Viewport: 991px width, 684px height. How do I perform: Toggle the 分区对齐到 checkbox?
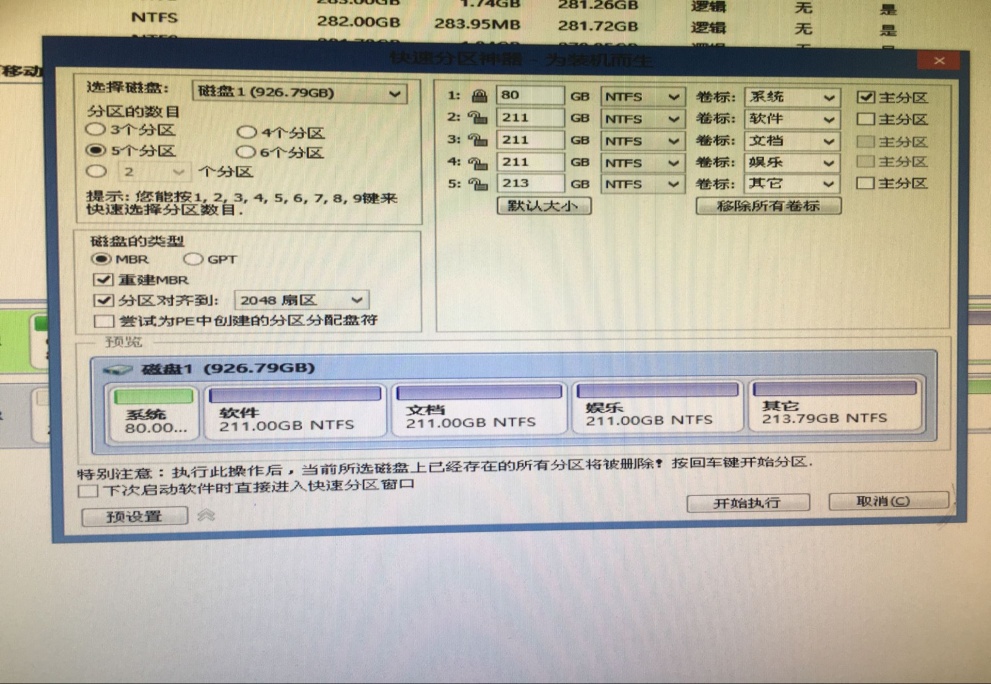pyautogui.click(x=103, y=300)
